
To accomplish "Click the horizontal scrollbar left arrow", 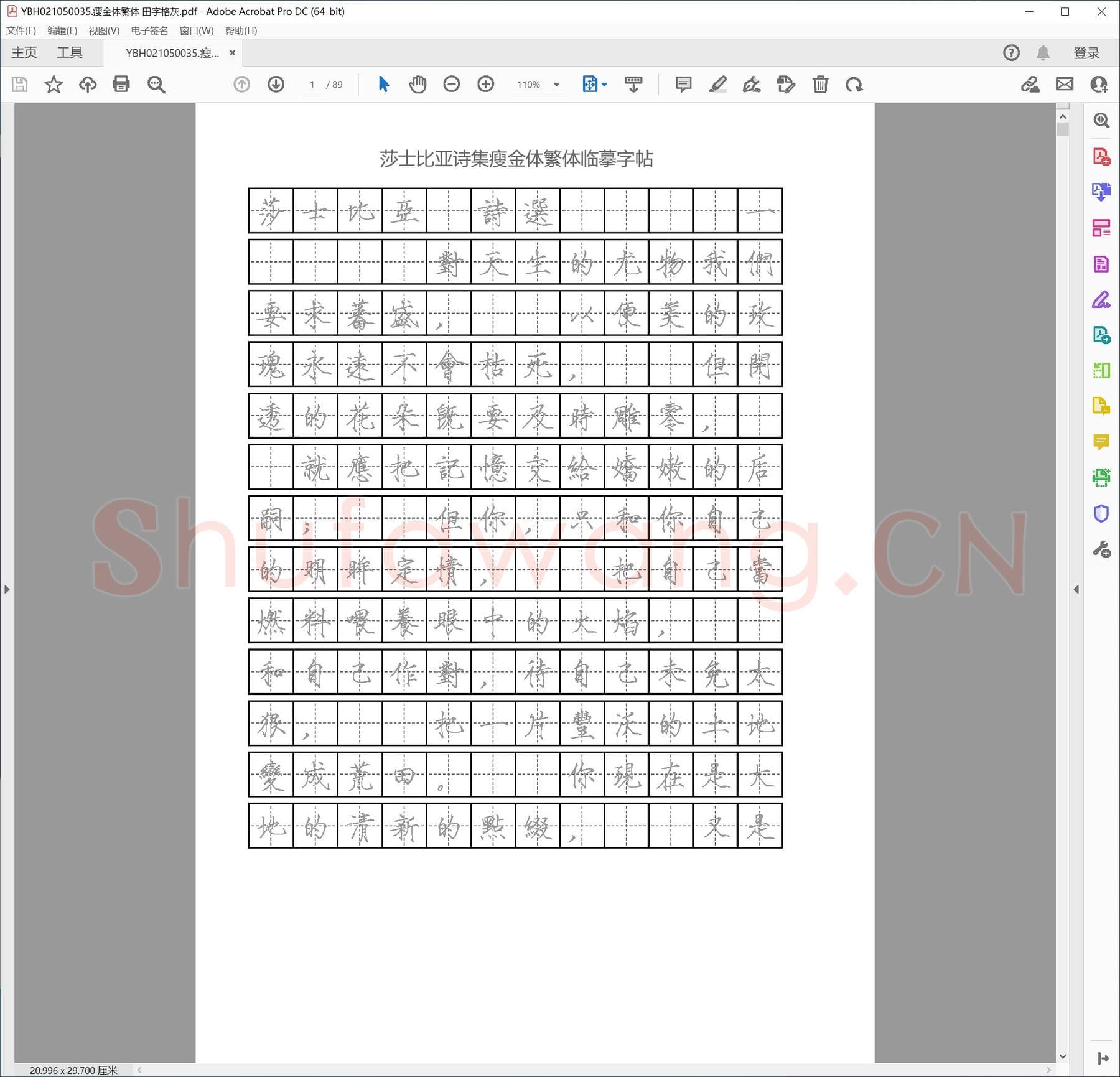I will coord(139,1070).
